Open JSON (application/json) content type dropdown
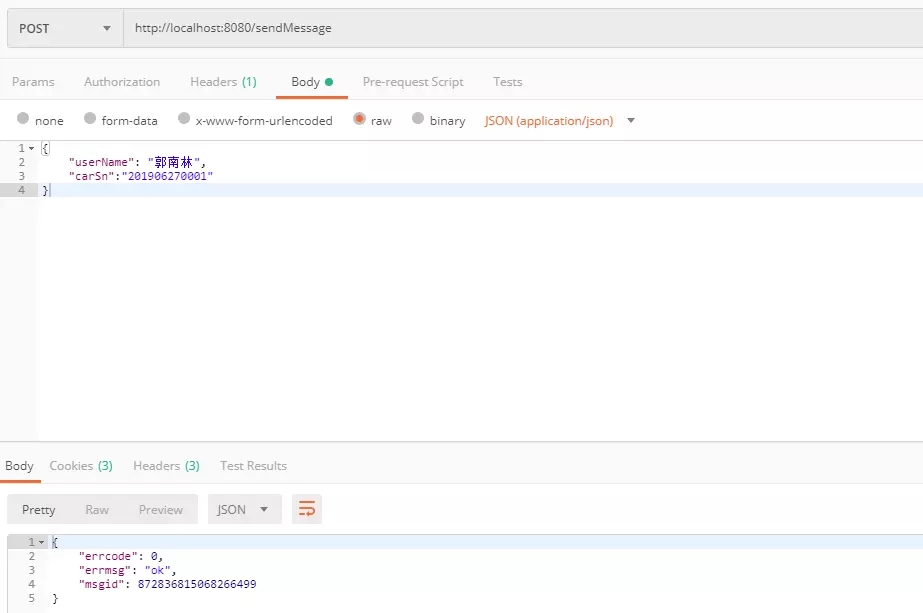The height and width of the screenshot is (613, 923). 559,121
